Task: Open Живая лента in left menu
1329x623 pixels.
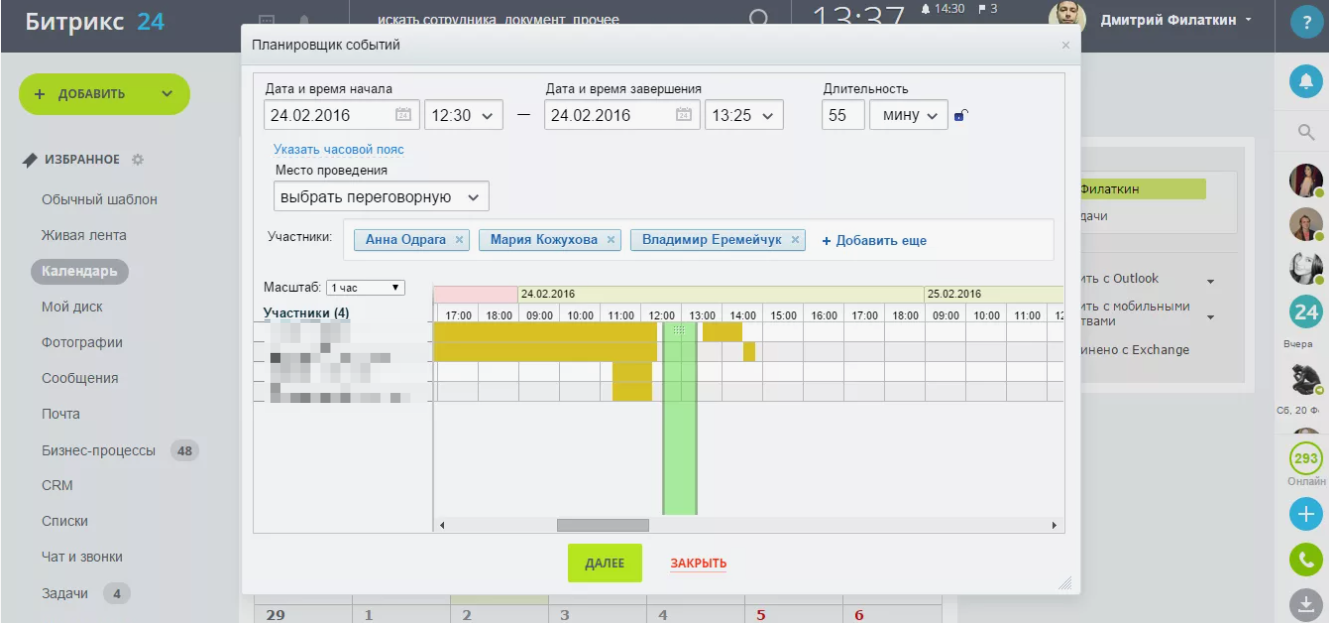Action: tap(84, 236)
